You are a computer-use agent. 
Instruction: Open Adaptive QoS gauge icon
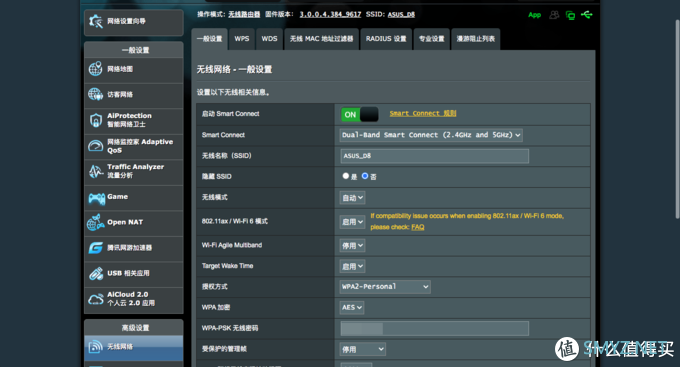point(95,146)
